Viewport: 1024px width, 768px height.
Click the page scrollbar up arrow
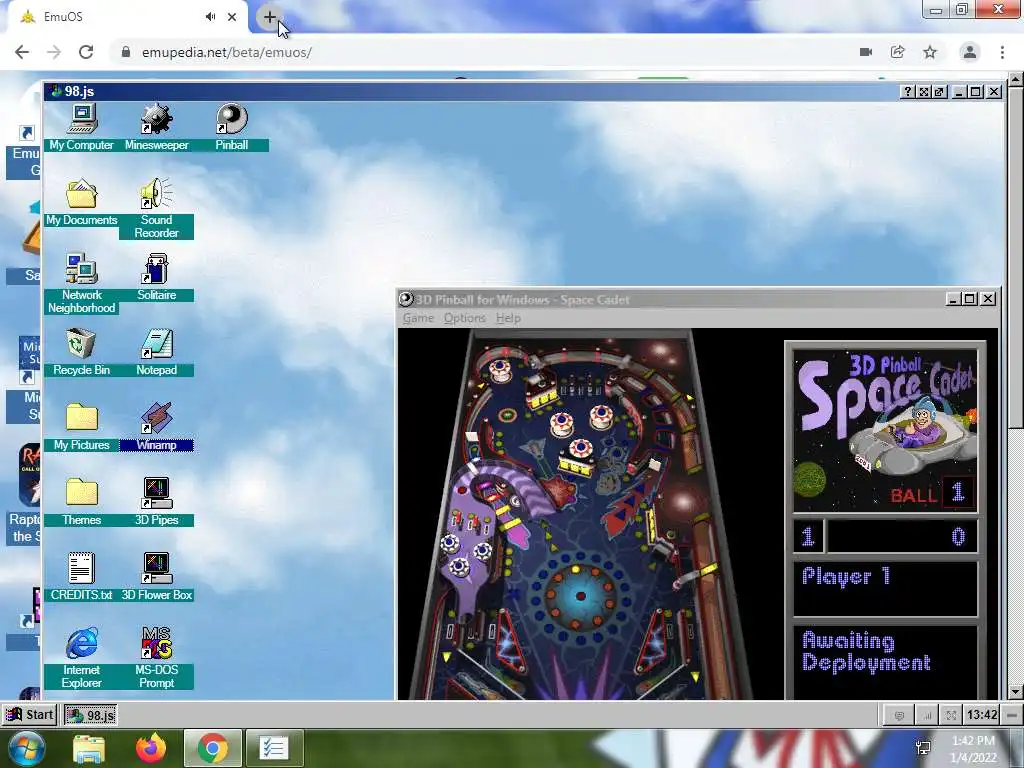tap(1016, 80)
